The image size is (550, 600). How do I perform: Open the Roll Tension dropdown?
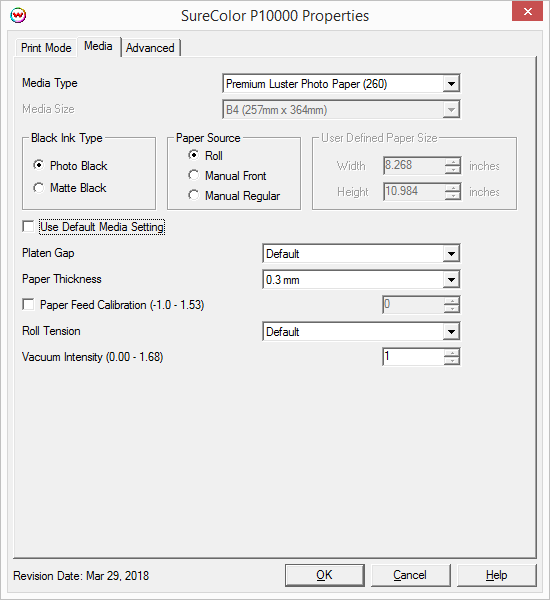click(451, 331)
